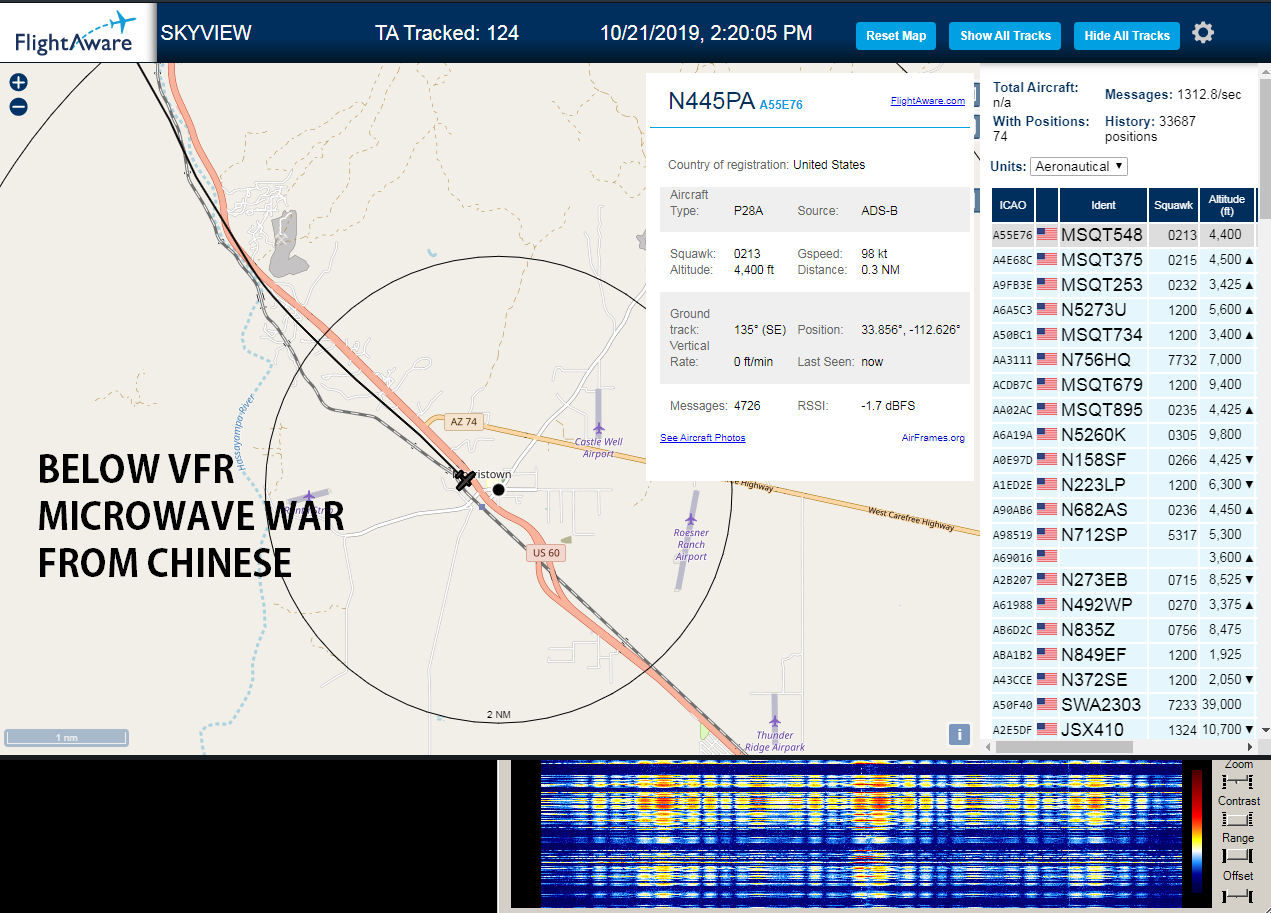Select N5260K aircraft row
The height and width of the screenshot is (913, 1271).
coord(1123,435)
